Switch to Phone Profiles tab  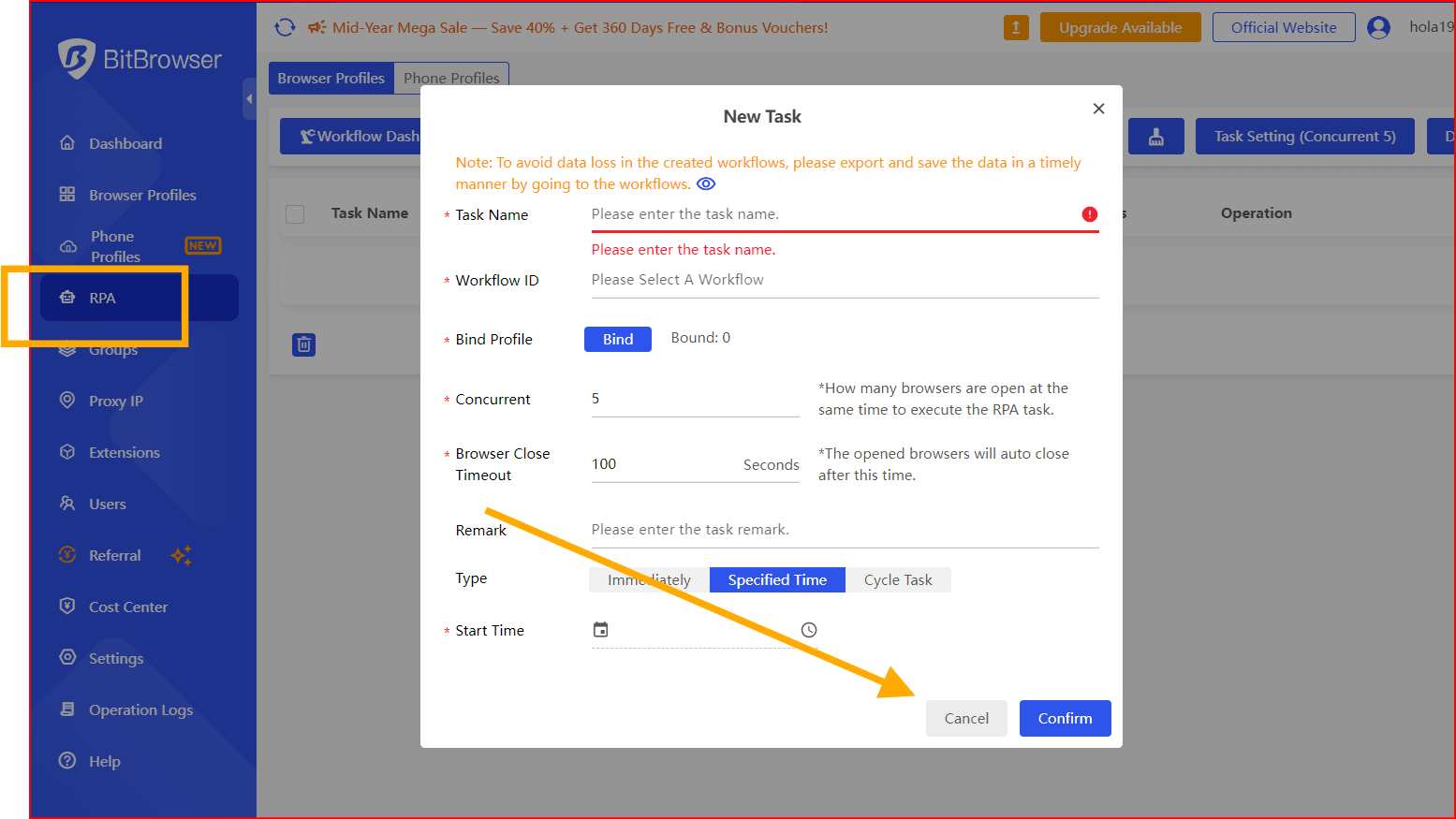pyautogui.click(x=451, y=78)
